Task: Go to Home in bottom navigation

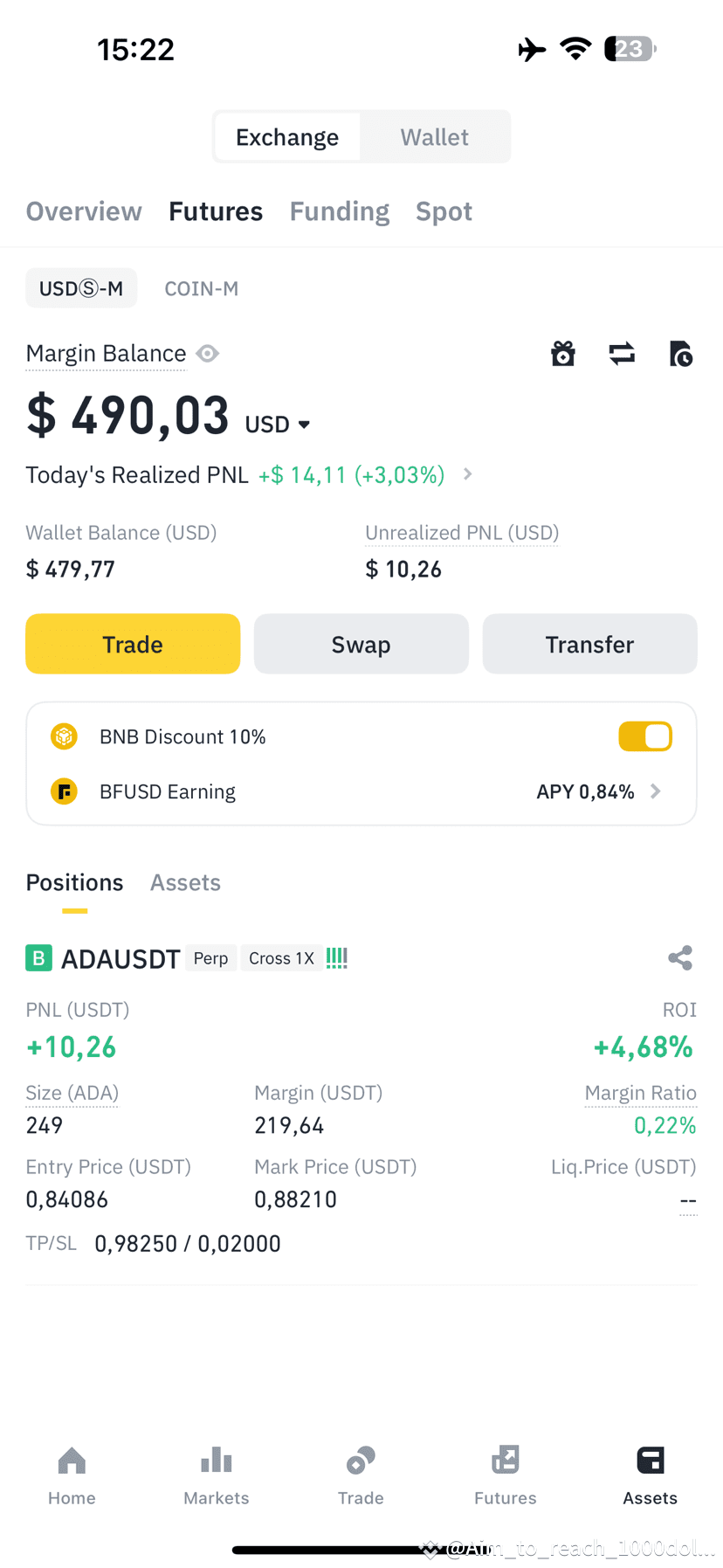Action: pyautogui.click(x=72, y=1475)
